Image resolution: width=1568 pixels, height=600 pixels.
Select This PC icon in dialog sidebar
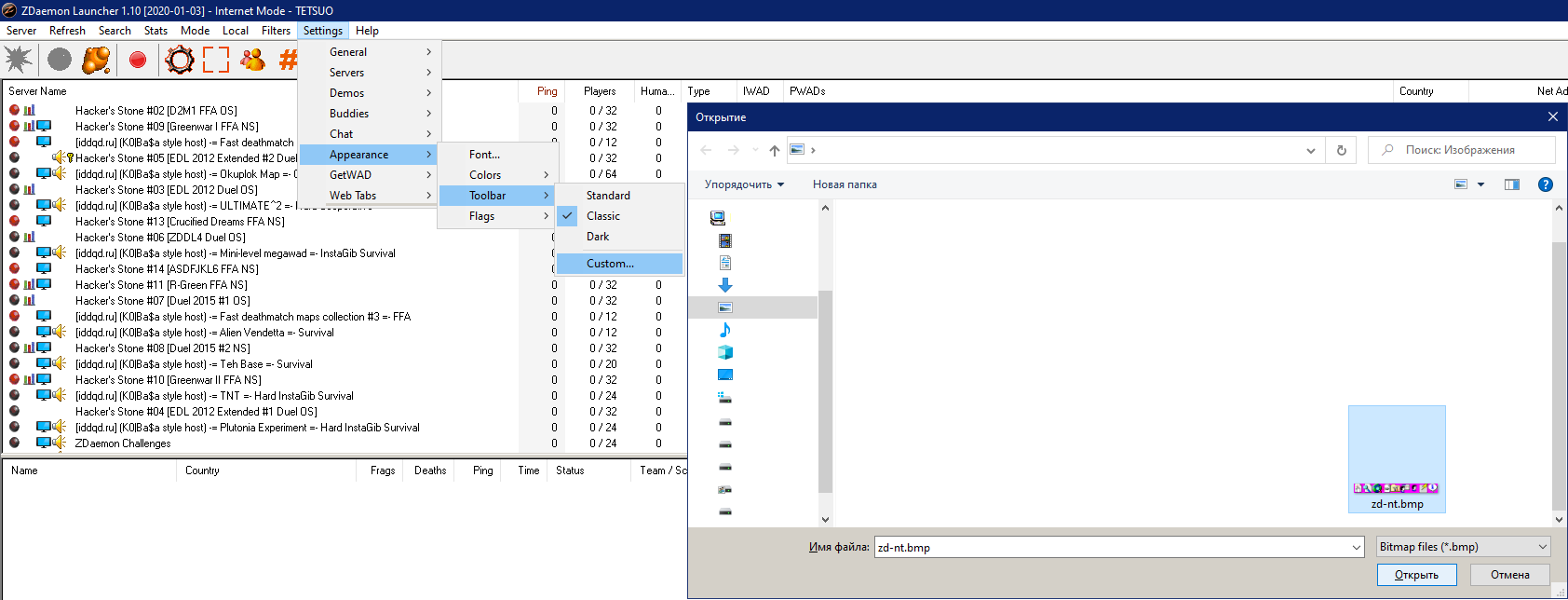pos(718,218)
